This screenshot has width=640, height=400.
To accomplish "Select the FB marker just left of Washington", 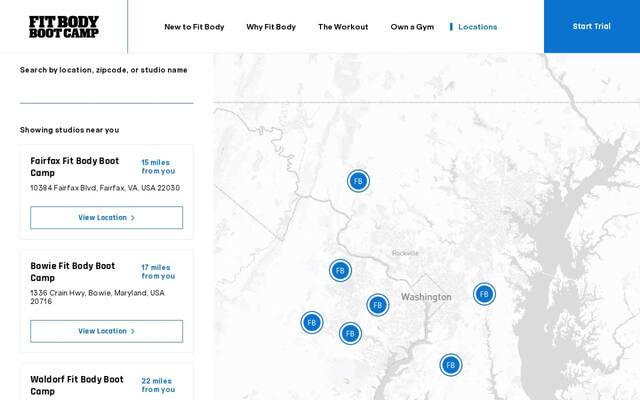I will click(378, 305).
